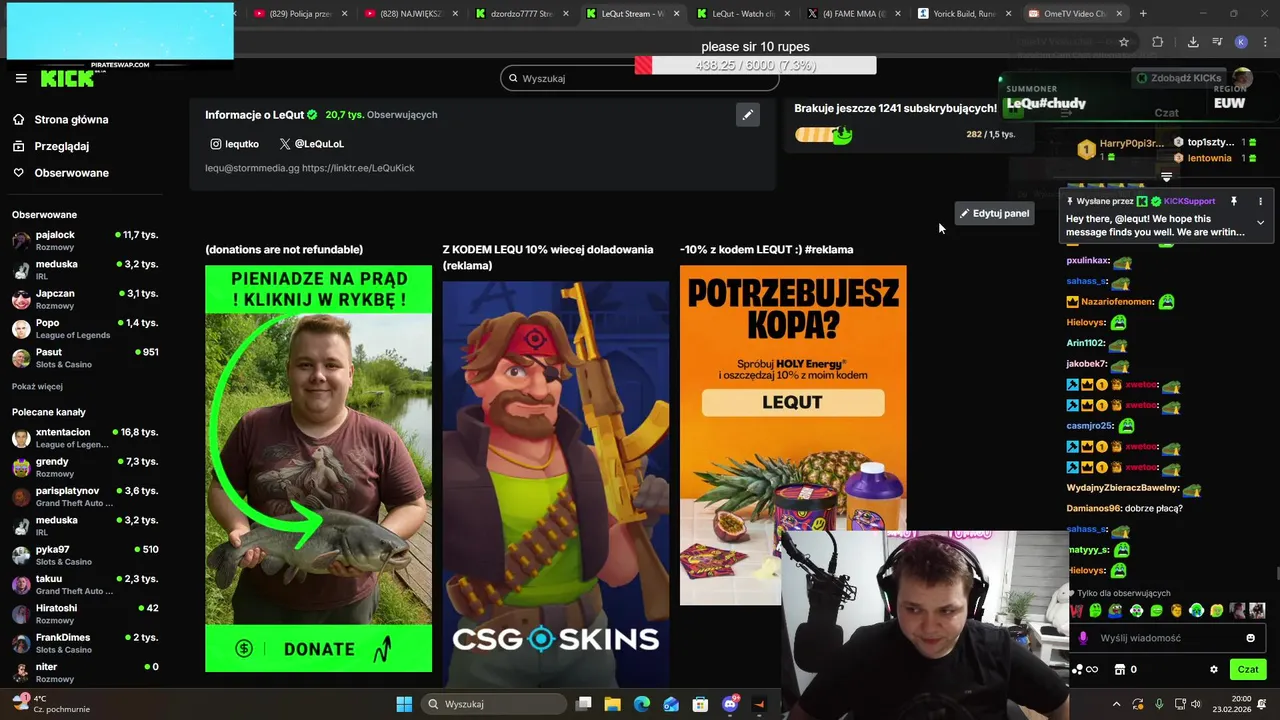Open the chat shop icon
The width and height of the screenshot is (1280, 720).
[x=1120, y=670]
